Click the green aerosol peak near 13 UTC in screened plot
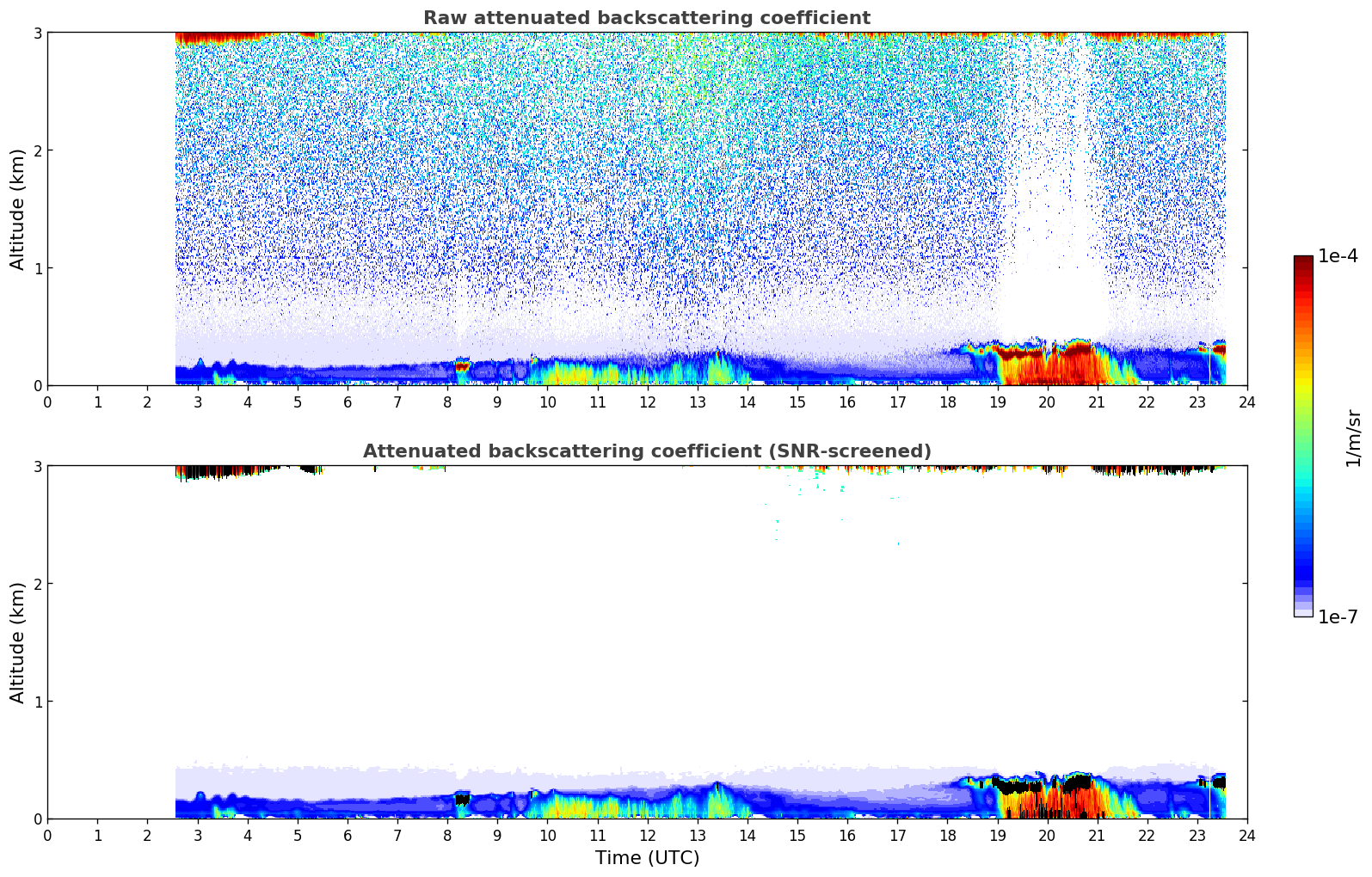Screen dimensions: 1372x877 click(717, 800)
